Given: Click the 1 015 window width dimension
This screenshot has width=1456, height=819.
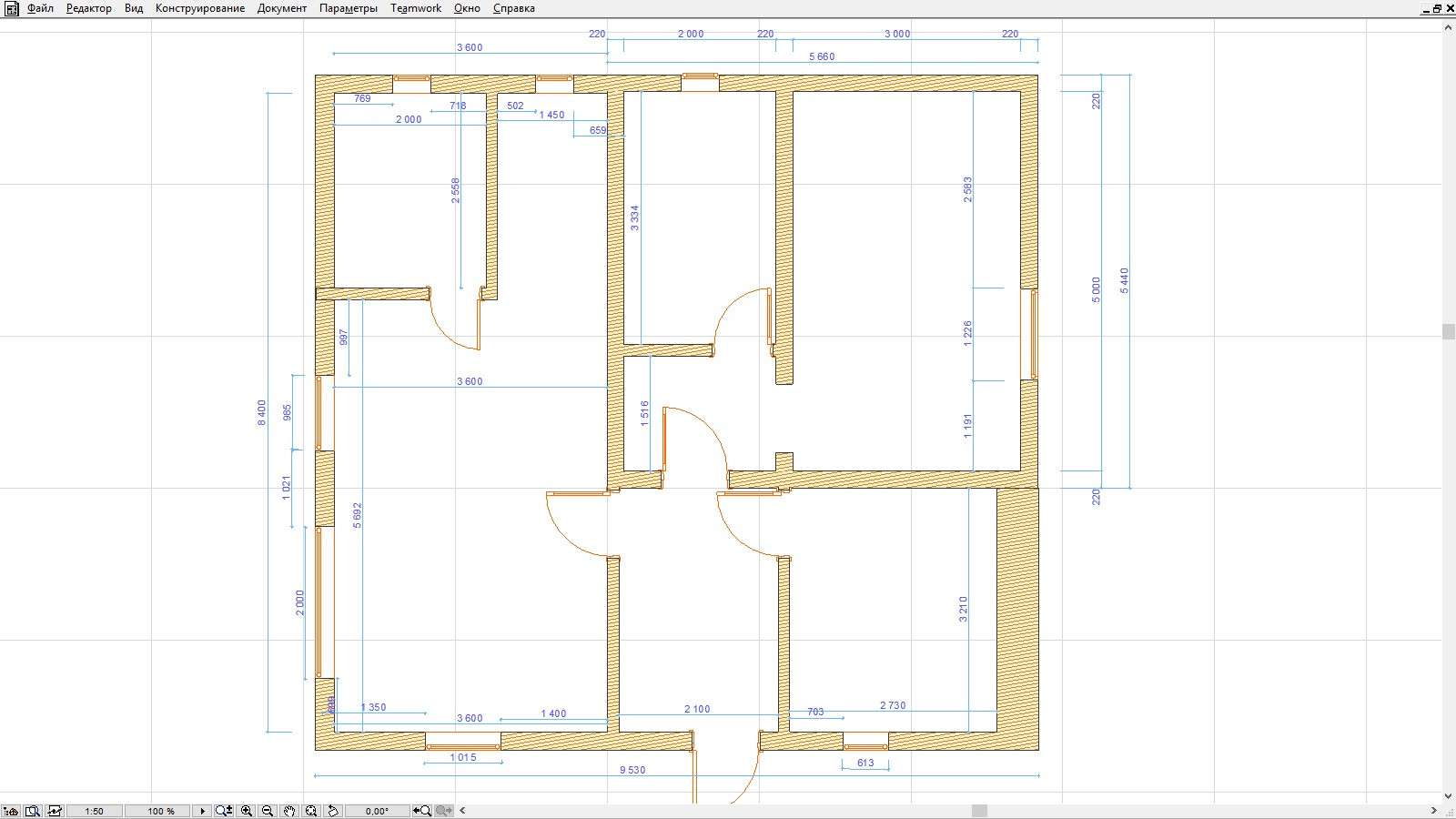Looking at the screenshot, I should (463, 757).
